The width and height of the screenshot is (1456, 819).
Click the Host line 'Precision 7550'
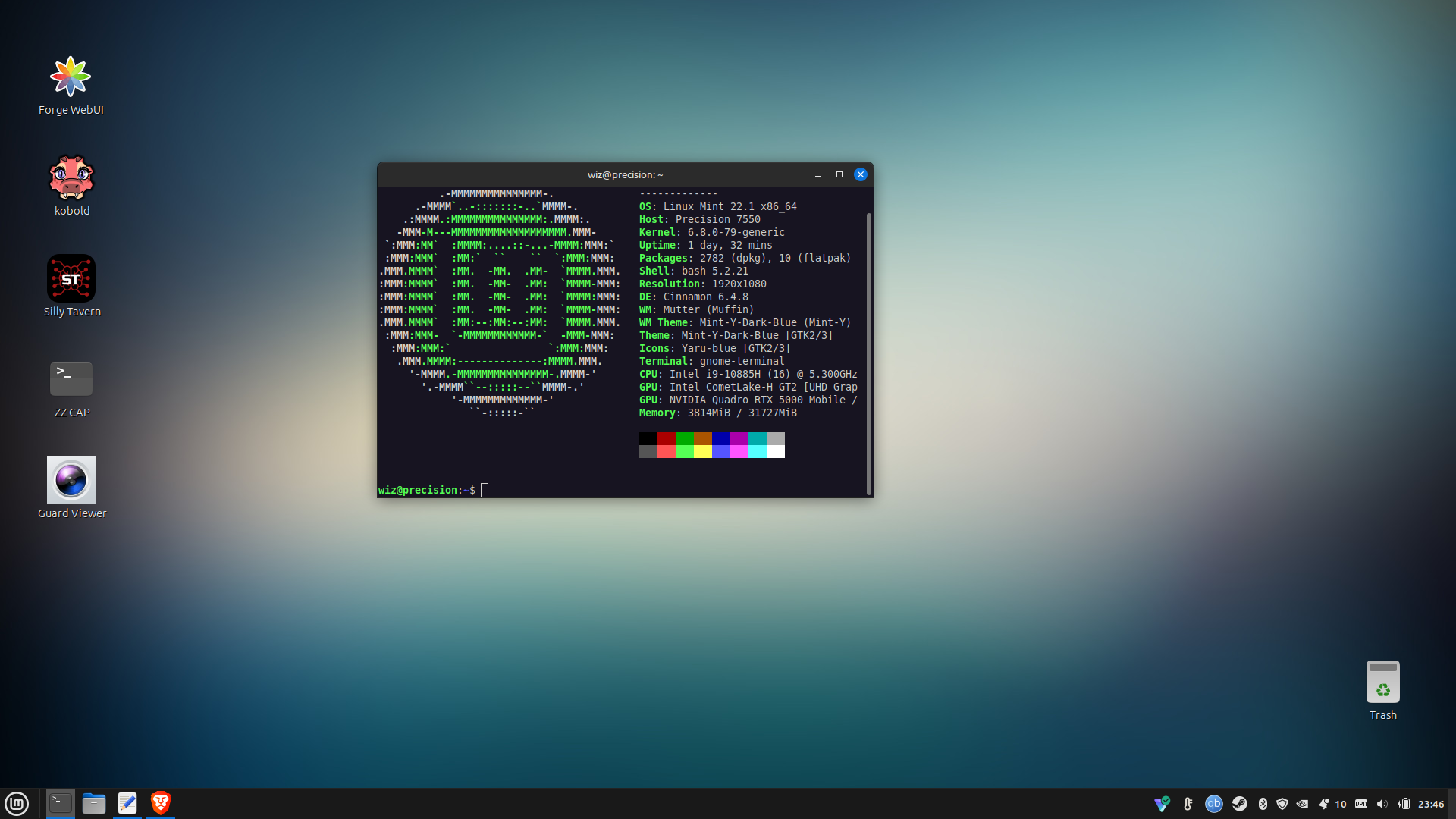[699, 219]
